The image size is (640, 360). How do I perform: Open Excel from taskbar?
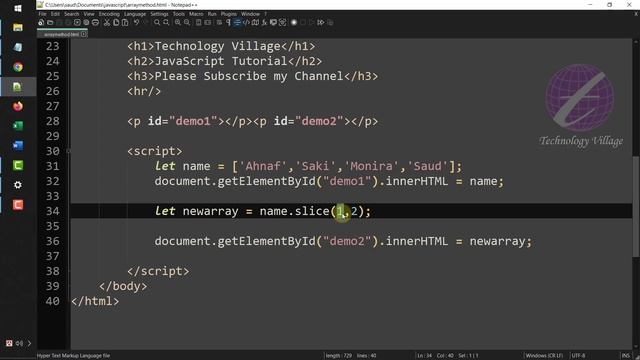click(18, 126)
